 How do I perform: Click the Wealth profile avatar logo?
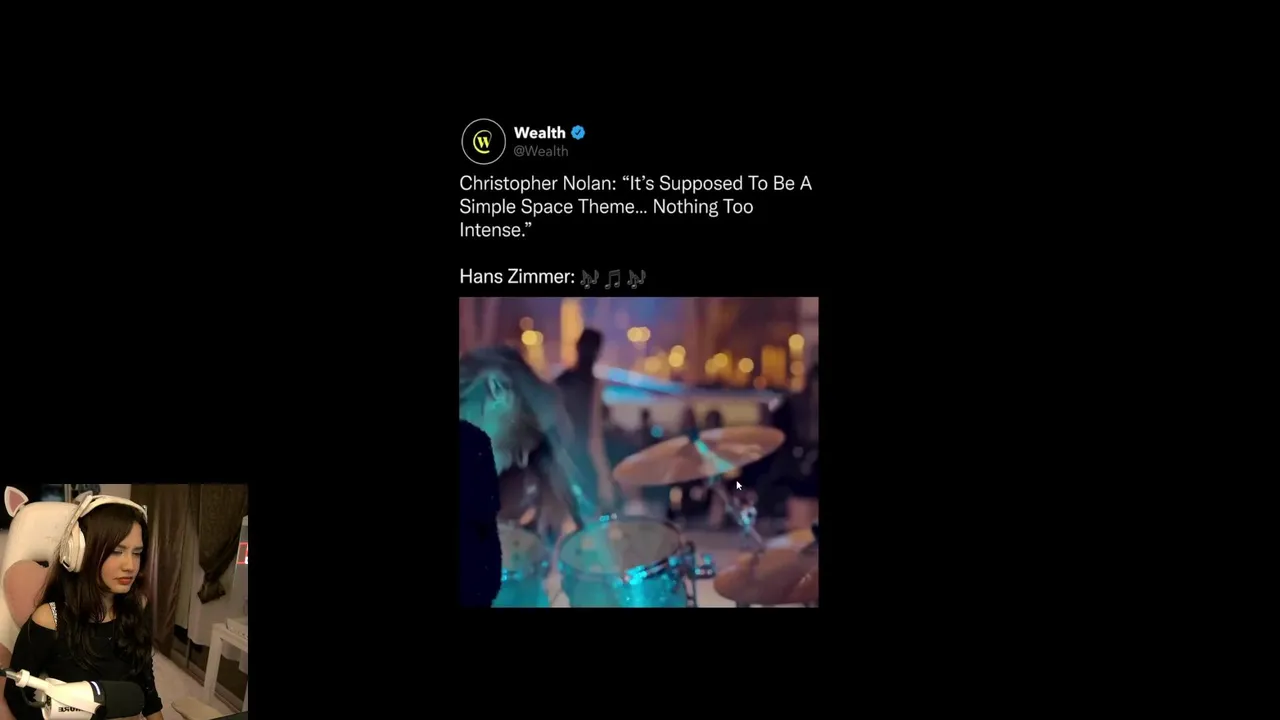tap(483, 141)
